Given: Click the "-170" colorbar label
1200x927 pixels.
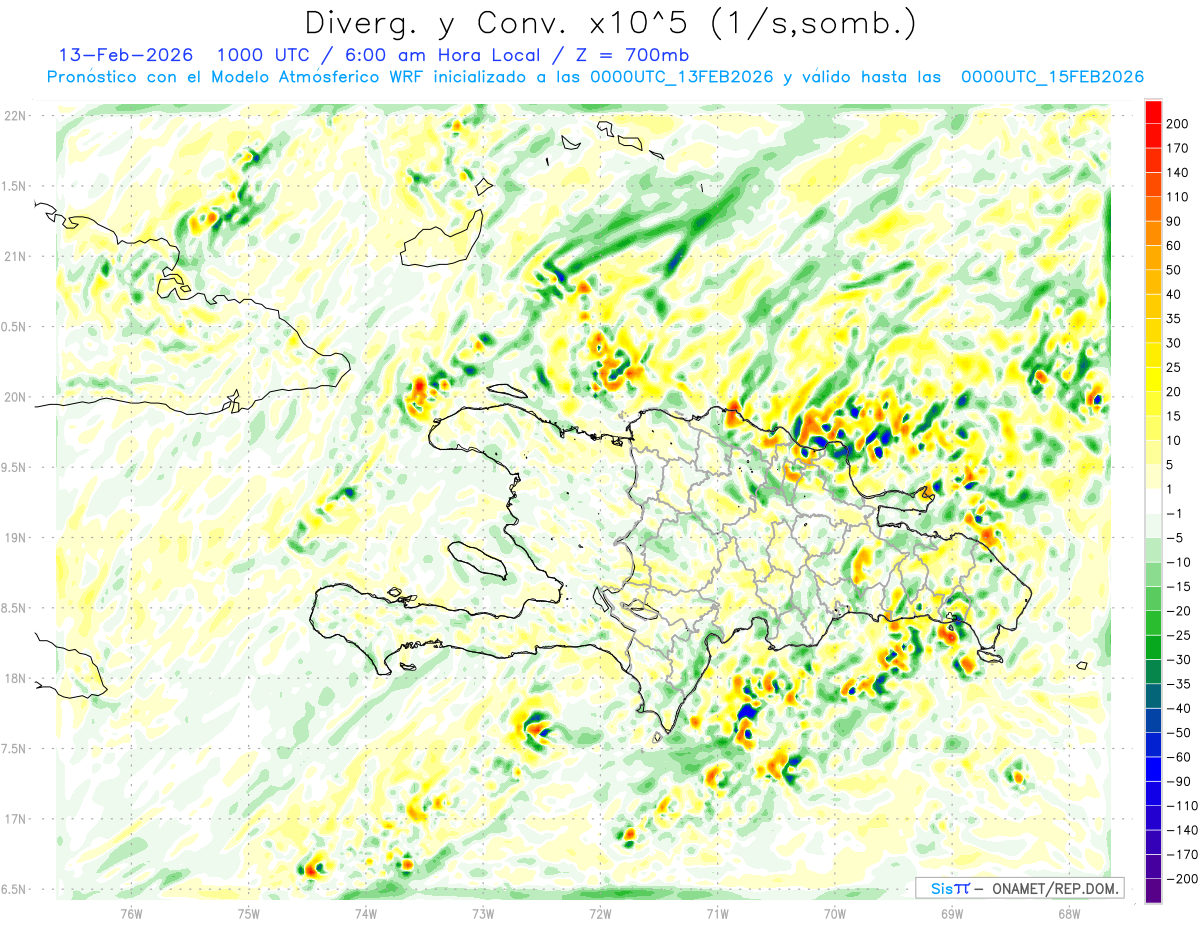Looking at the screenshot, I should (x=1181, y=854).
